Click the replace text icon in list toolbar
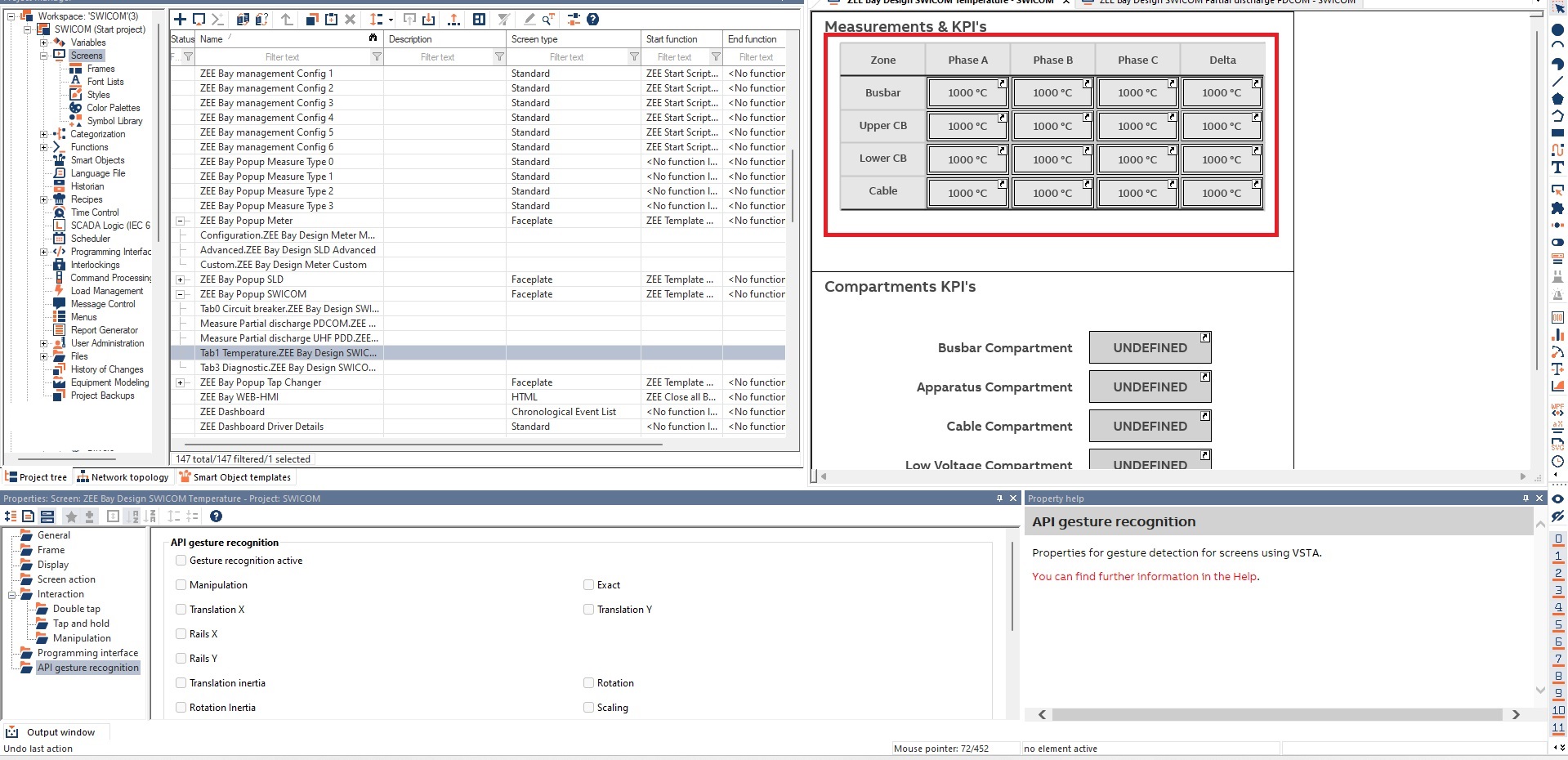The image size is (1568, 760). [548, 19]
